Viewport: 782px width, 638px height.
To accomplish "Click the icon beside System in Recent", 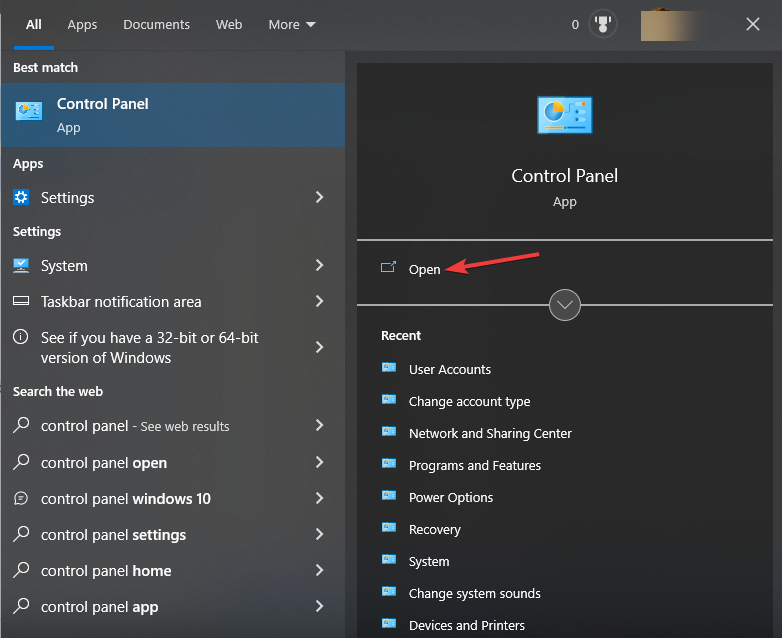I will (389, 560).
